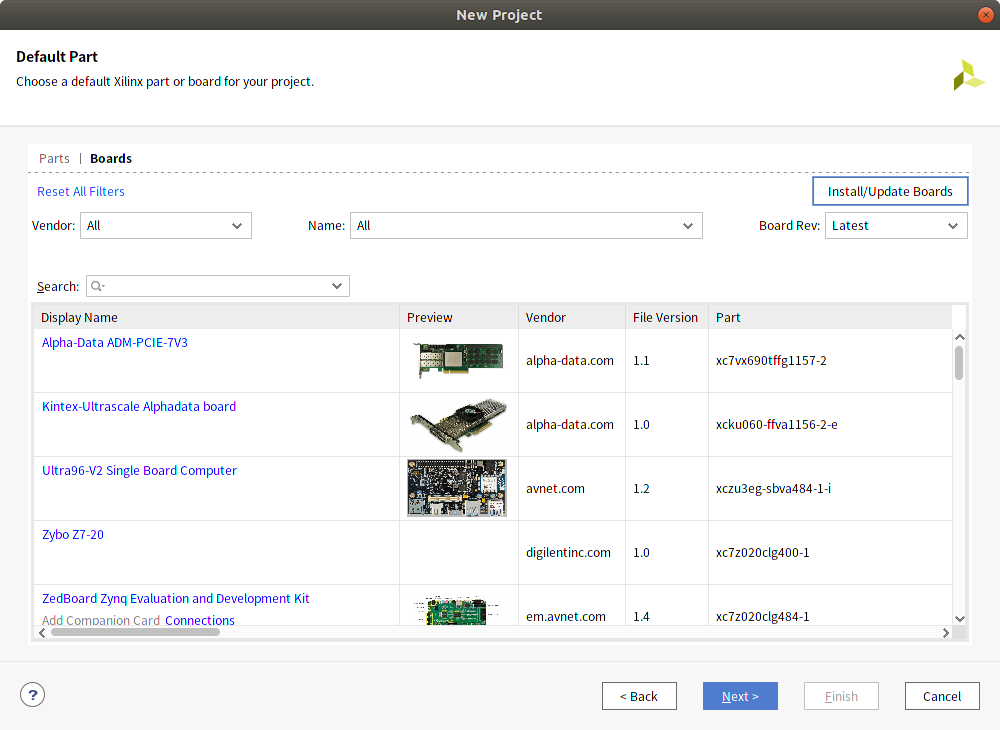This screenshot has width=1000, height=730.
Task: Close the New Project dialog
Action: click(x=985, y=15)
